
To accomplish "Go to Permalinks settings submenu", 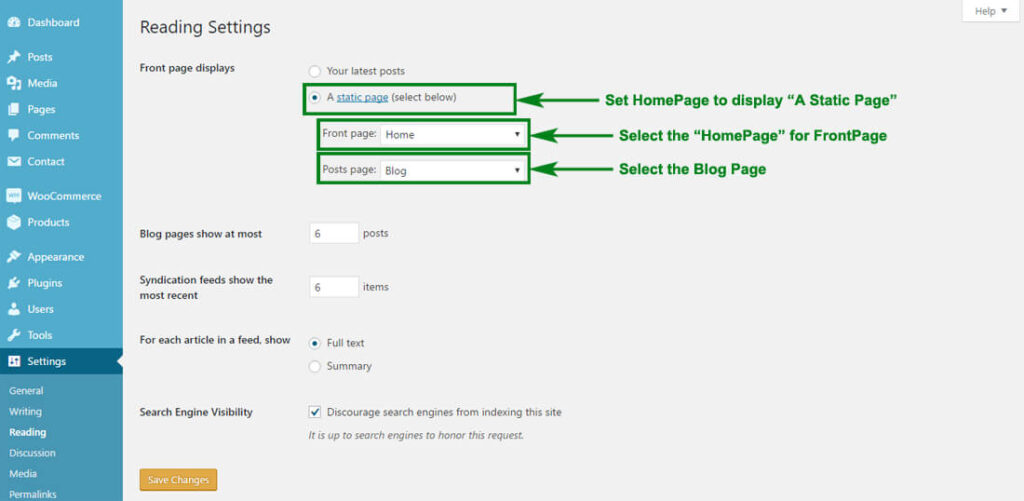I will [34, 494].
